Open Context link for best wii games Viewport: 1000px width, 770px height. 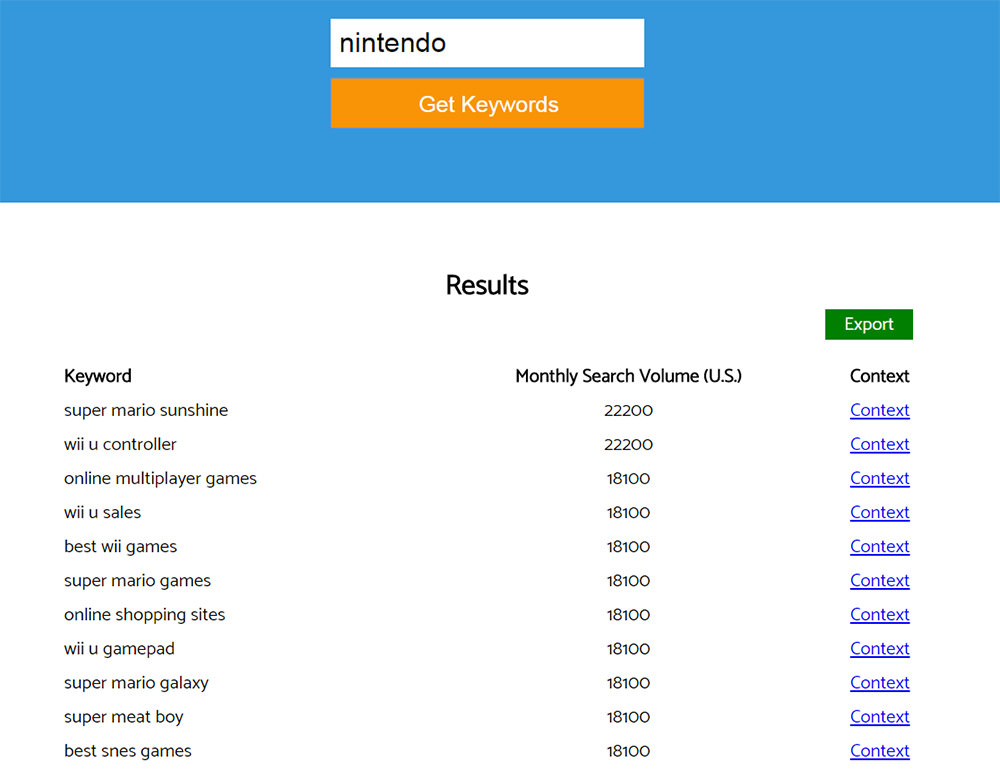(879, 547)
